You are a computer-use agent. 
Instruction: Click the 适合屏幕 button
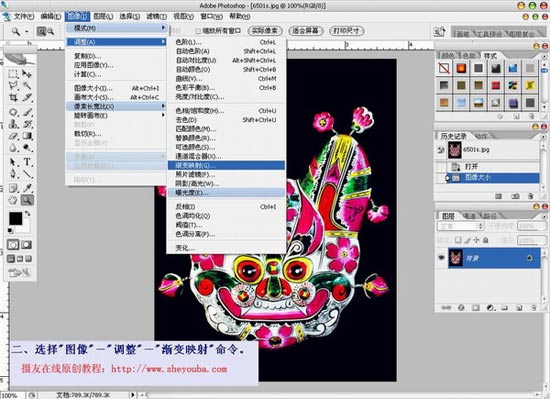[x=306, y=31]
